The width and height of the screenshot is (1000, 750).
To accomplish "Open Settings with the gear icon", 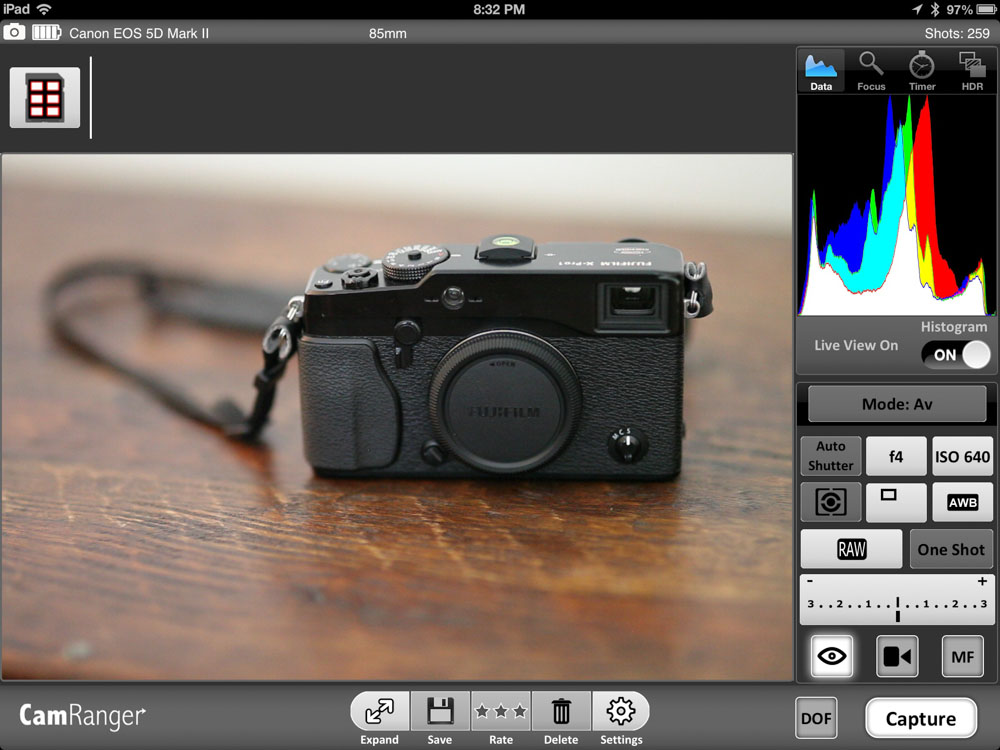I will point(621,712).
